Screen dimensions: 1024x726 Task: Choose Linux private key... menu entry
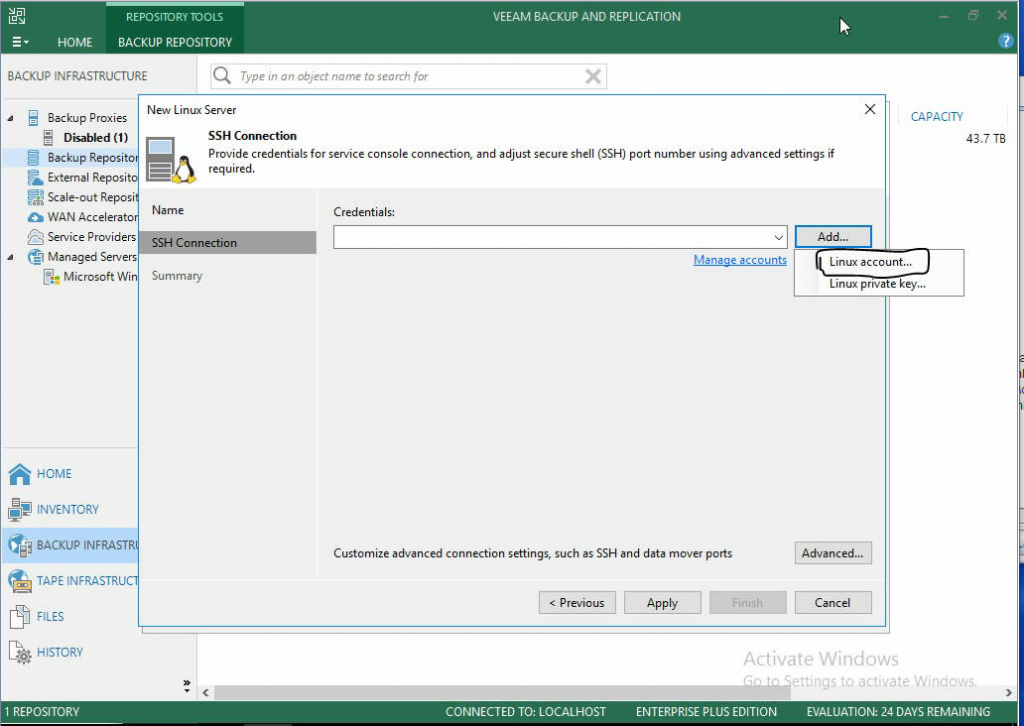[877, 284]
